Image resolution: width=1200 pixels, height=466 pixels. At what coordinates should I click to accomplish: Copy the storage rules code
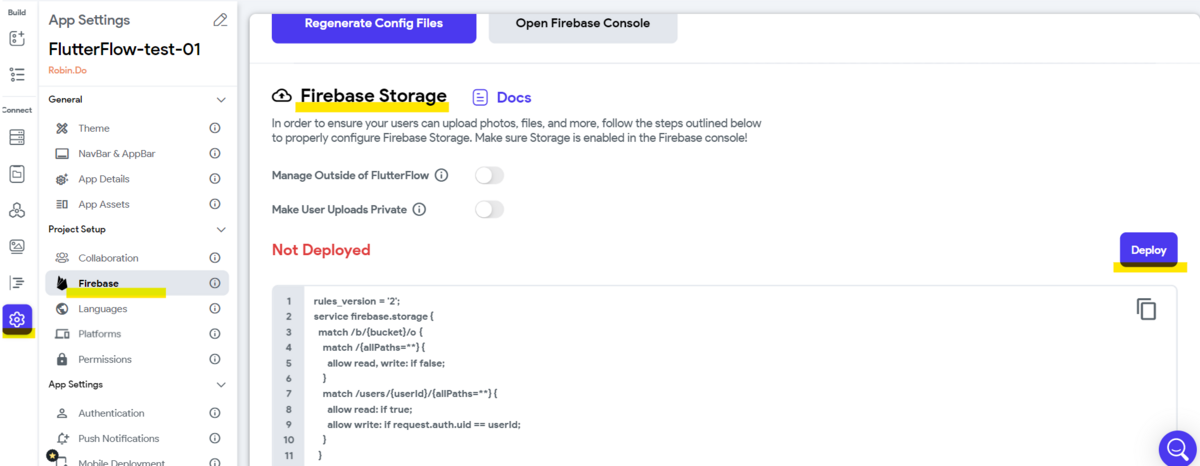[x=1146, y=309]
